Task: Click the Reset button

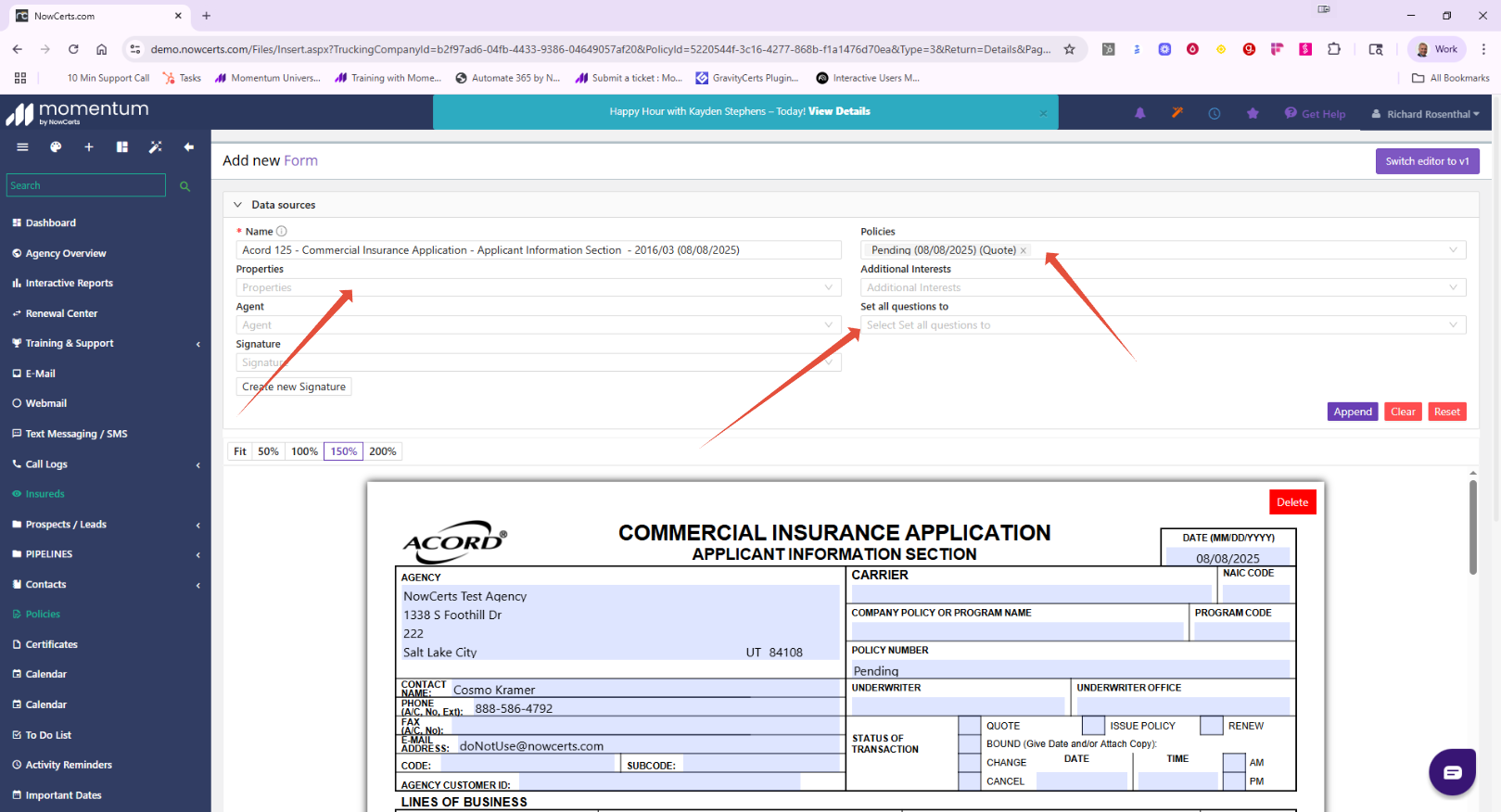Action: 1447,412
